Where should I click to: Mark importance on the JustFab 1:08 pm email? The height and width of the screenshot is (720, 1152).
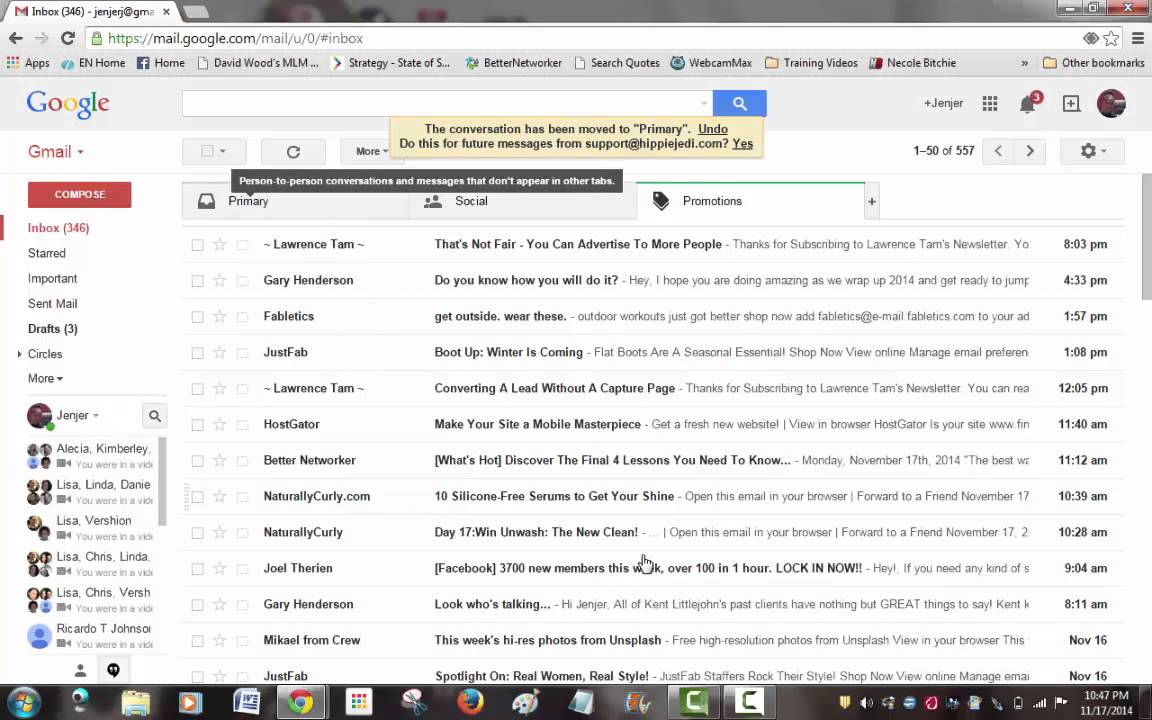click(x=242, y=353)
